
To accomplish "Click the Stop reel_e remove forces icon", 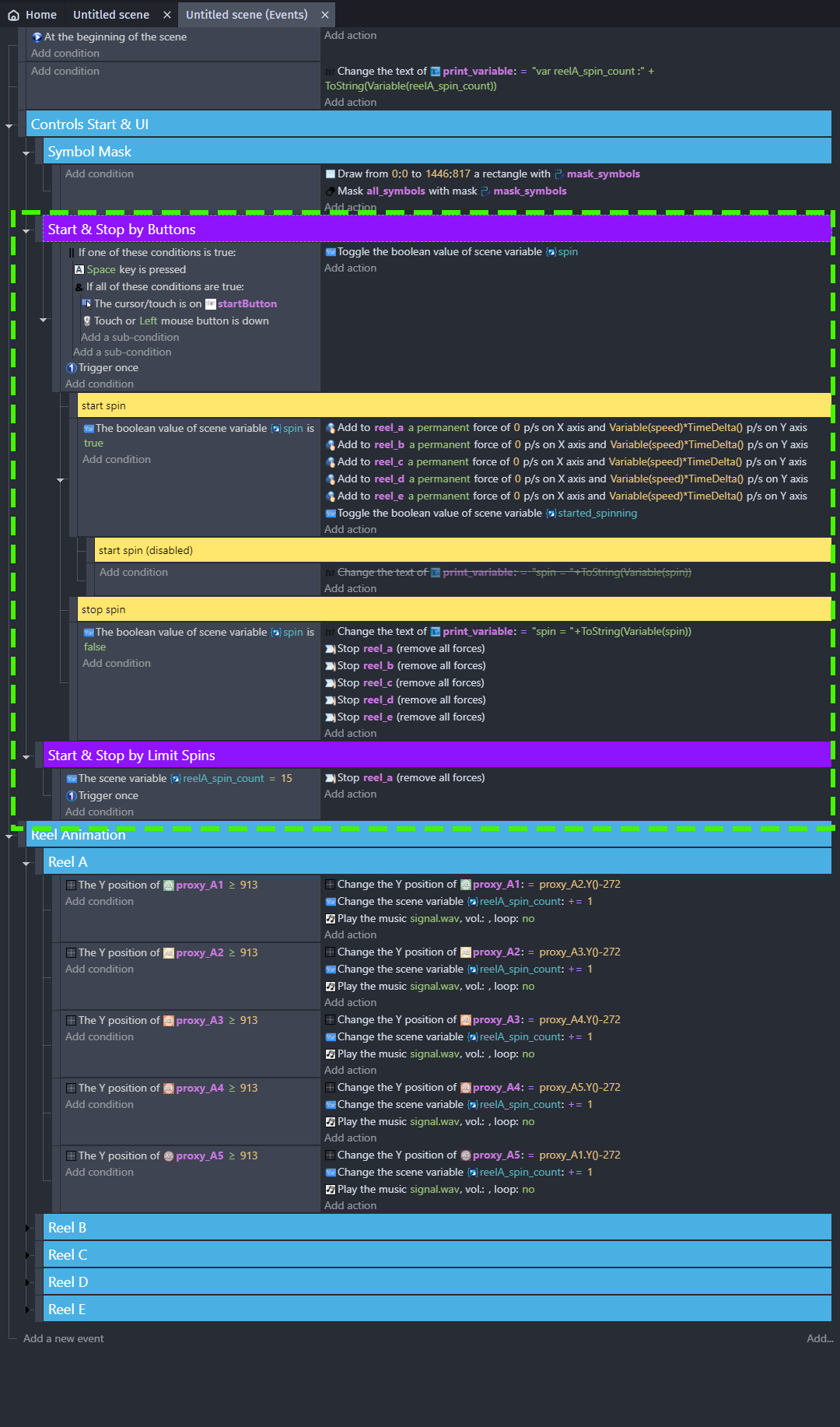I will tap(330, 717).
